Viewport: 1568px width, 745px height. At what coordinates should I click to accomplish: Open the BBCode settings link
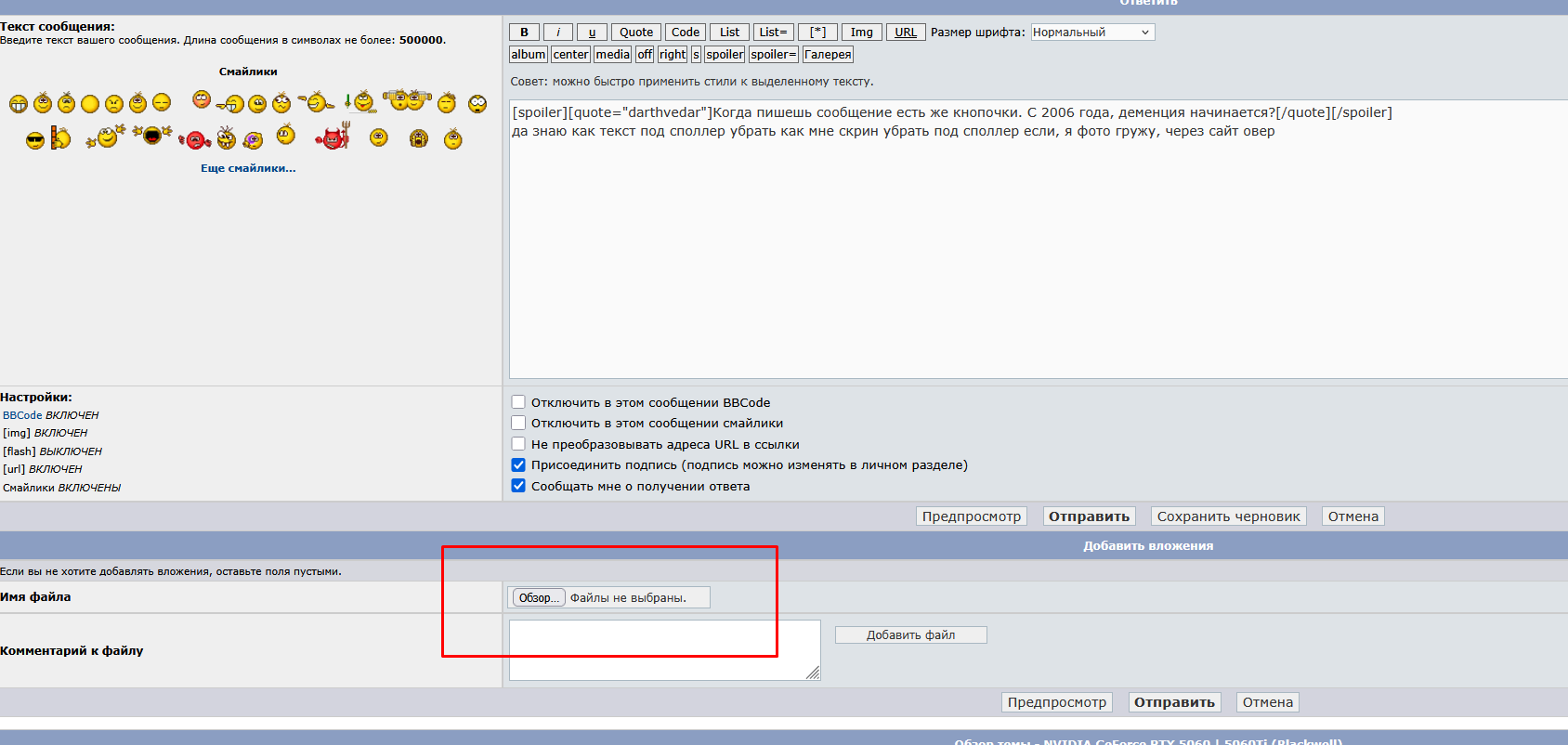point(22,415)
